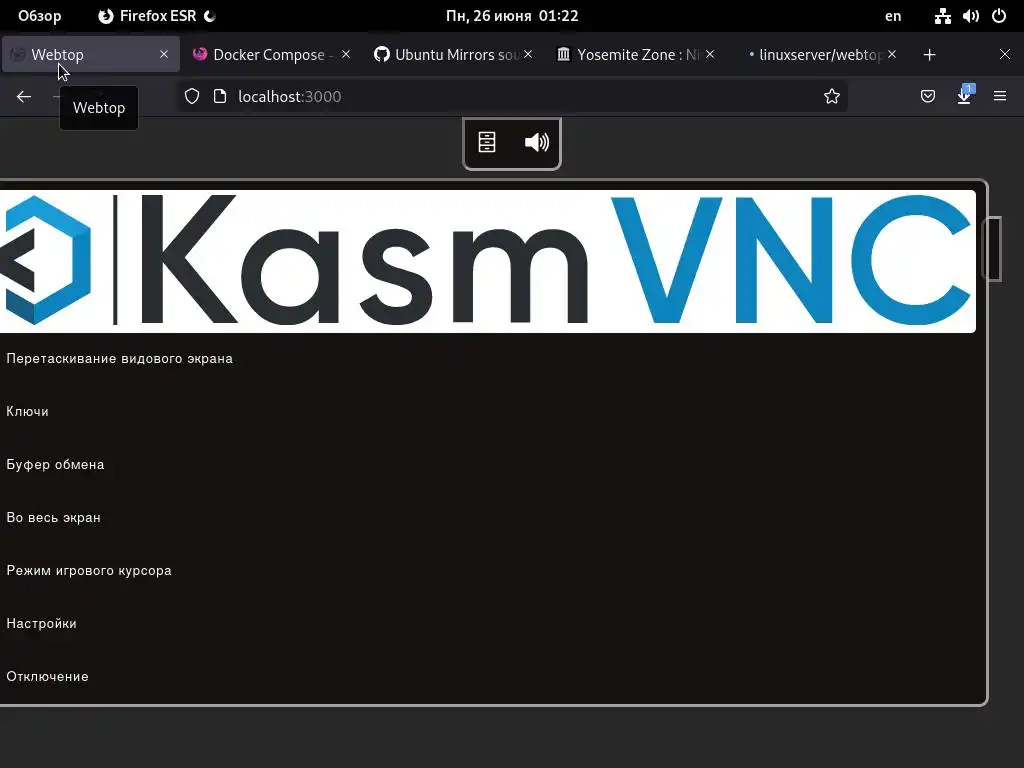
Task: Toggle Во весь экран mode
Action: (54, 517)
